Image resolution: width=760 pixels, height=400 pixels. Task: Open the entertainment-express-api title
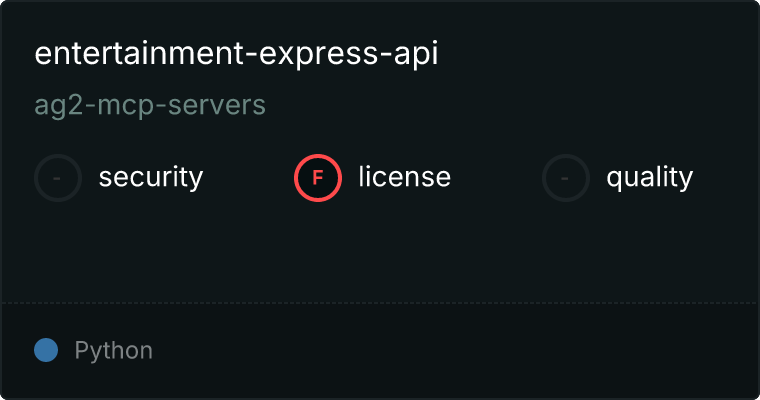coord(236,54)
